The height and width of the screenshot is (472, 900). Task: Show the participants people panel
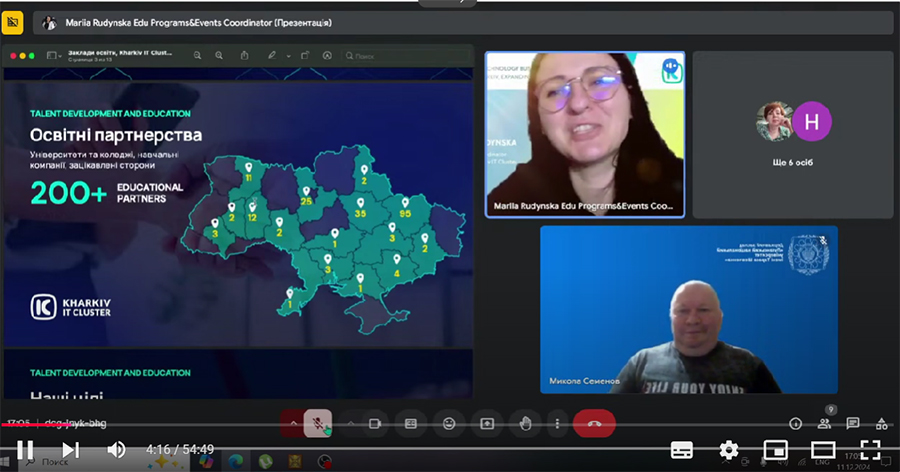[824, 424]
